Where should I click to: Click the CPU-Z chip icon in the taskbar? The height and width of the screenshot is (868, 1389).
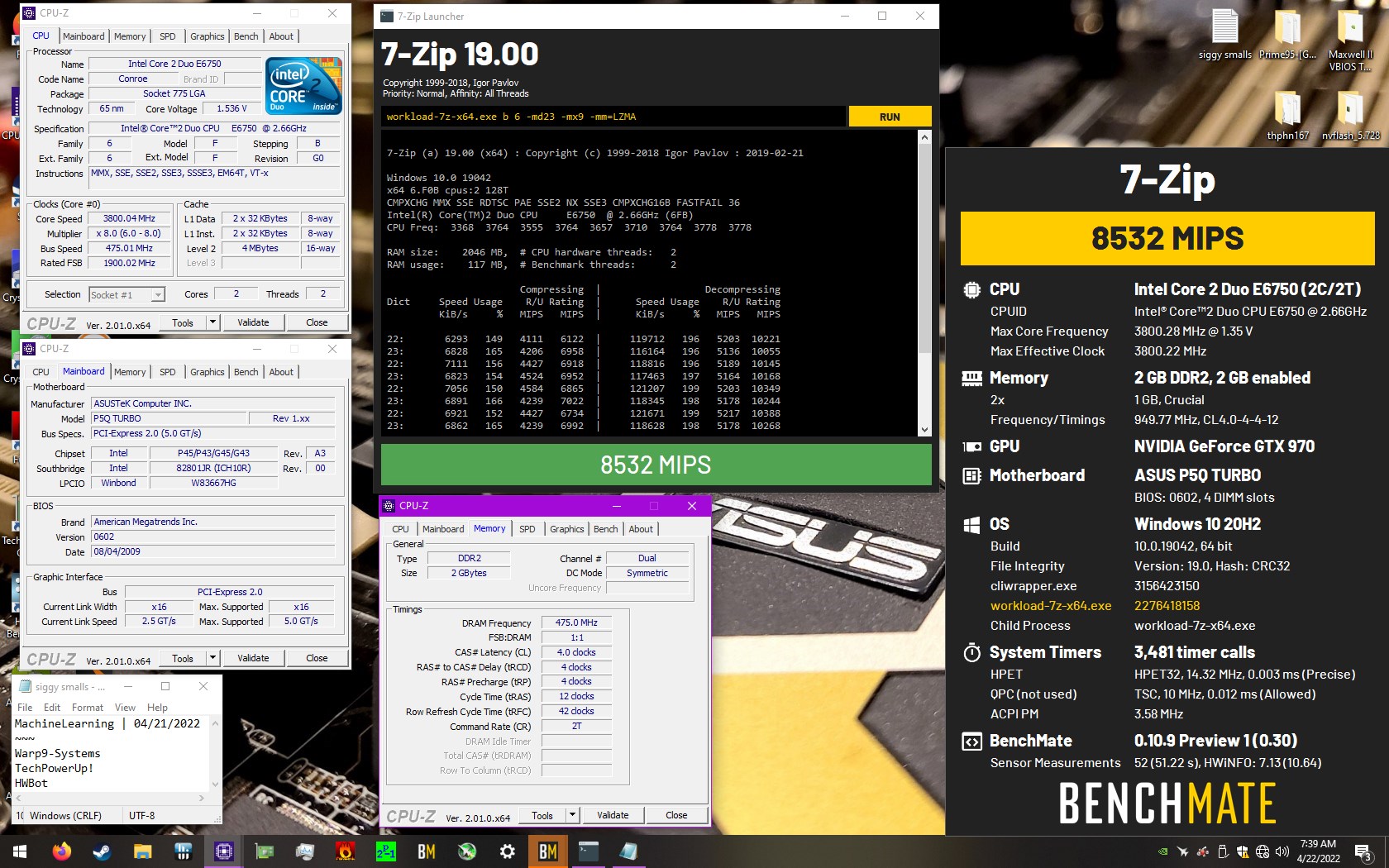tap(224, 851)
